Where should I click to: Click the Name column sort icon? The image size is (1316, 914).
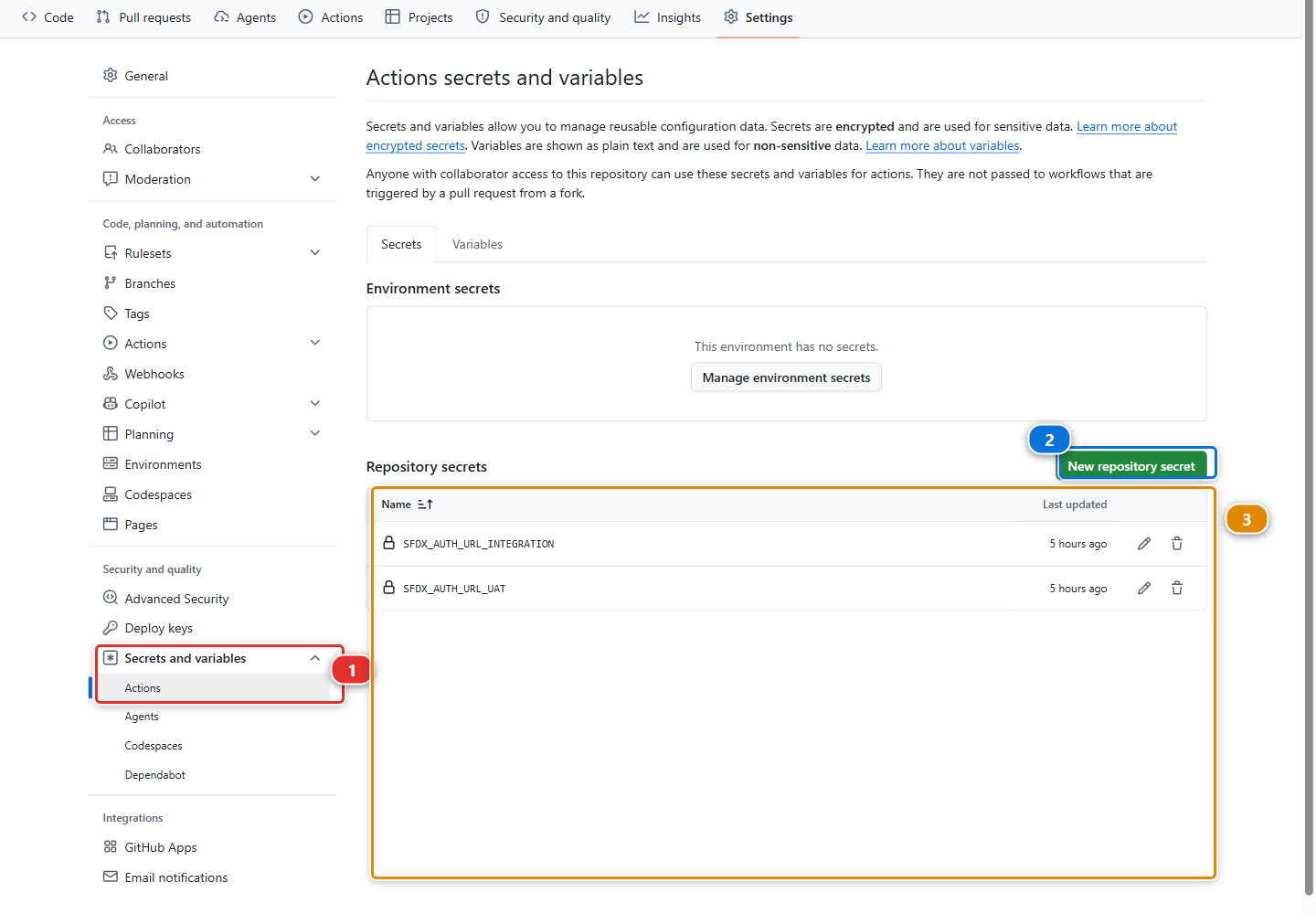[x=425, y=505]
